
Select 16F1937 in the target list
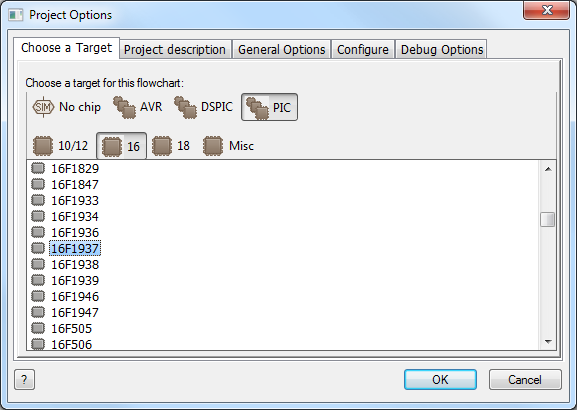pyautogui.click(x=75, y=248)
